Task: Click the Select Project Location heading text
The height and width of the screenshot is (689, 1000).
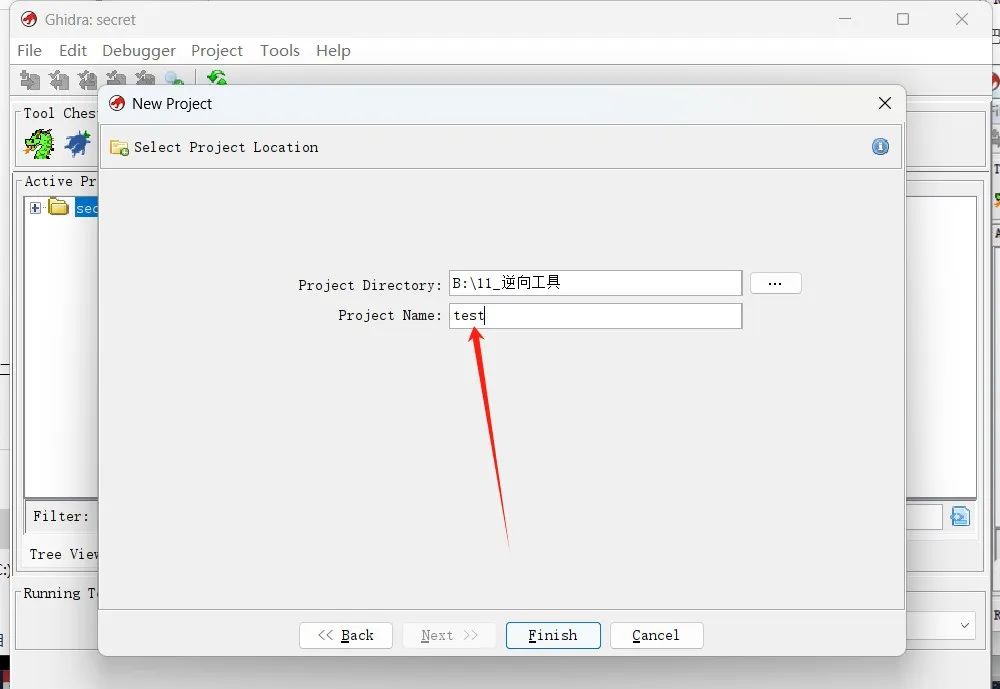Action: [x=226, y=147]
